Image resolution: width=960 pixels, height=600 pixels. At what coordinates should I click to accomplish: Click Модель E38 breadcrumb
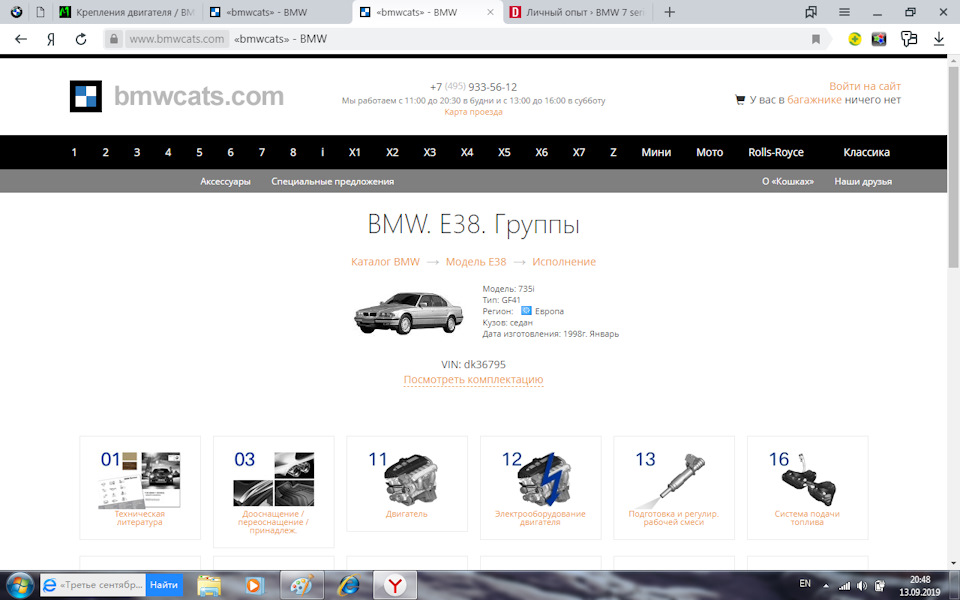pyautogui.click(x=476, y=261)
